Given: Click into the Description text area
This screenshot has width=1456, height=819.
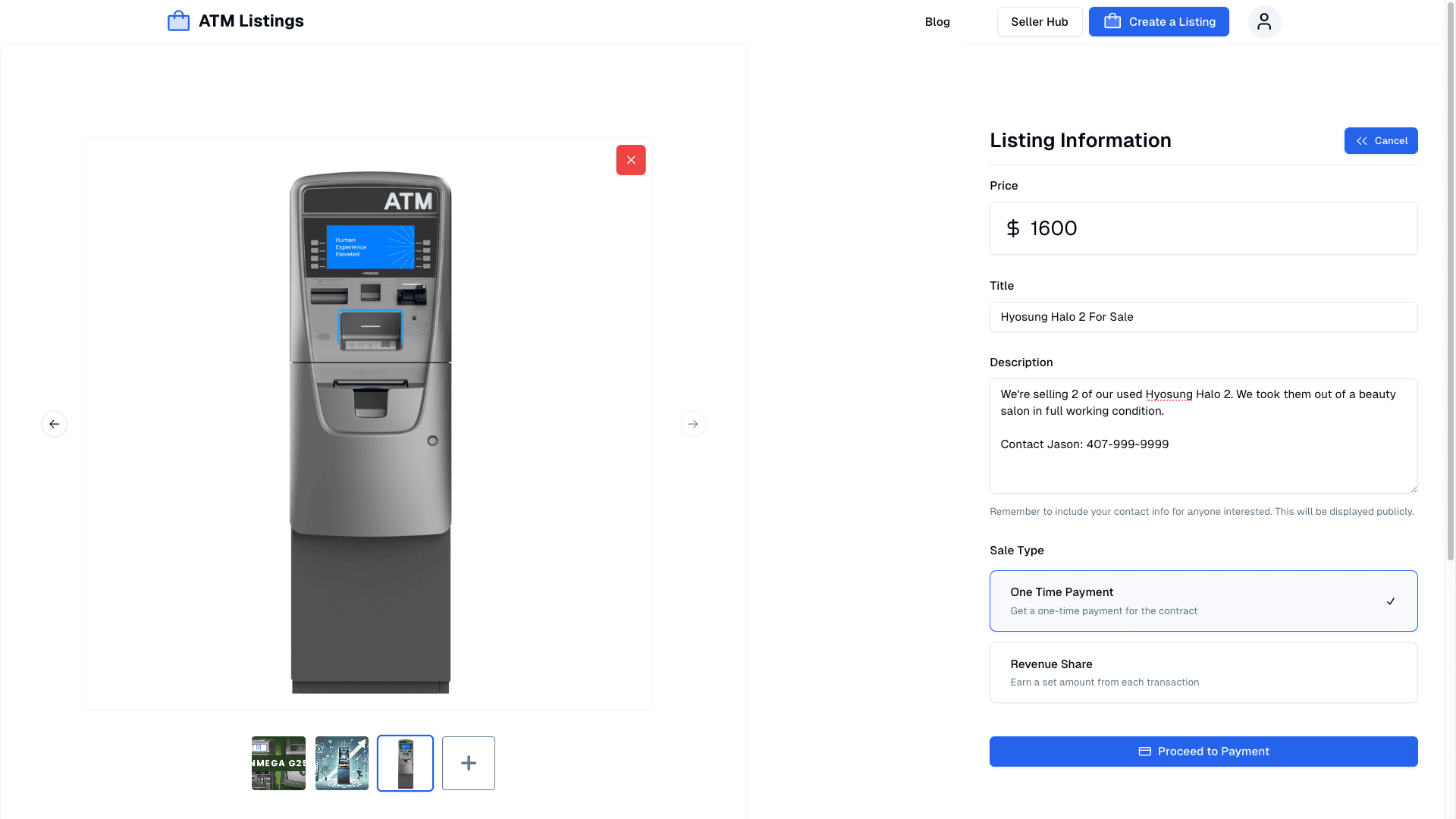Looking at the screenshot, I should 1203,436.
